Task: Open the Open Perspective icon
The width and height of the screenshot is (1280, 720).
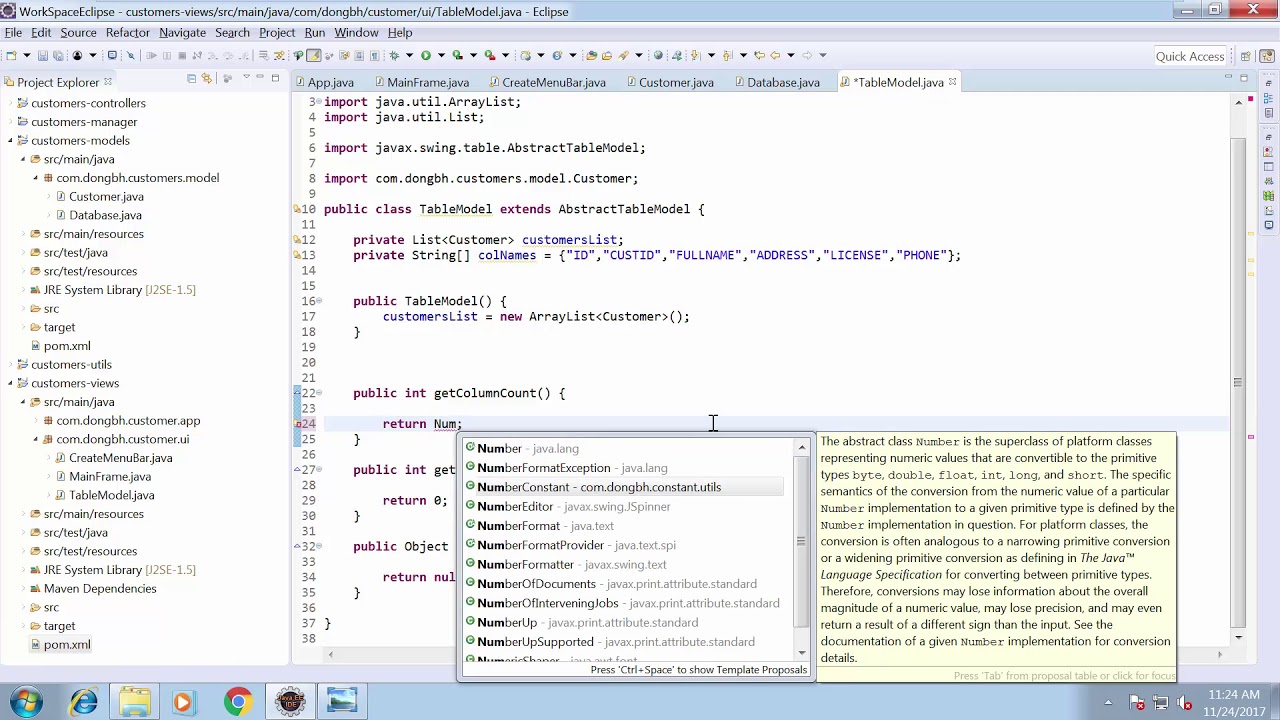Action: point(1245,56)
